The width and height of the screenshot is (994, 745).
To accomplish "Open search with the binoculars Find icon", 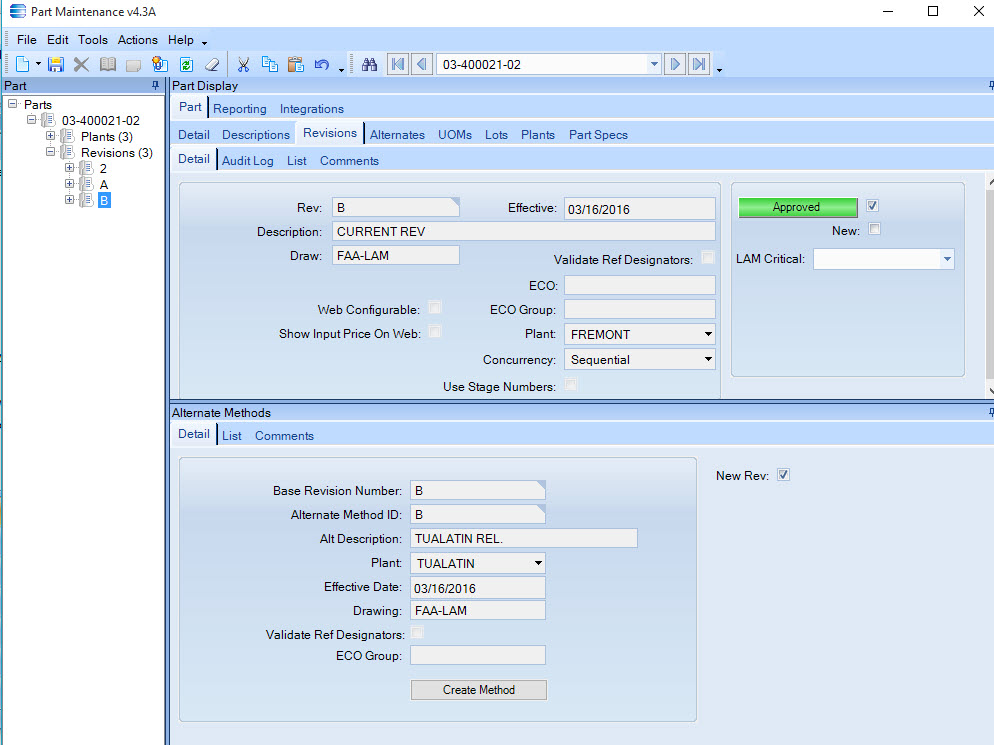I will tap(370, 63).
